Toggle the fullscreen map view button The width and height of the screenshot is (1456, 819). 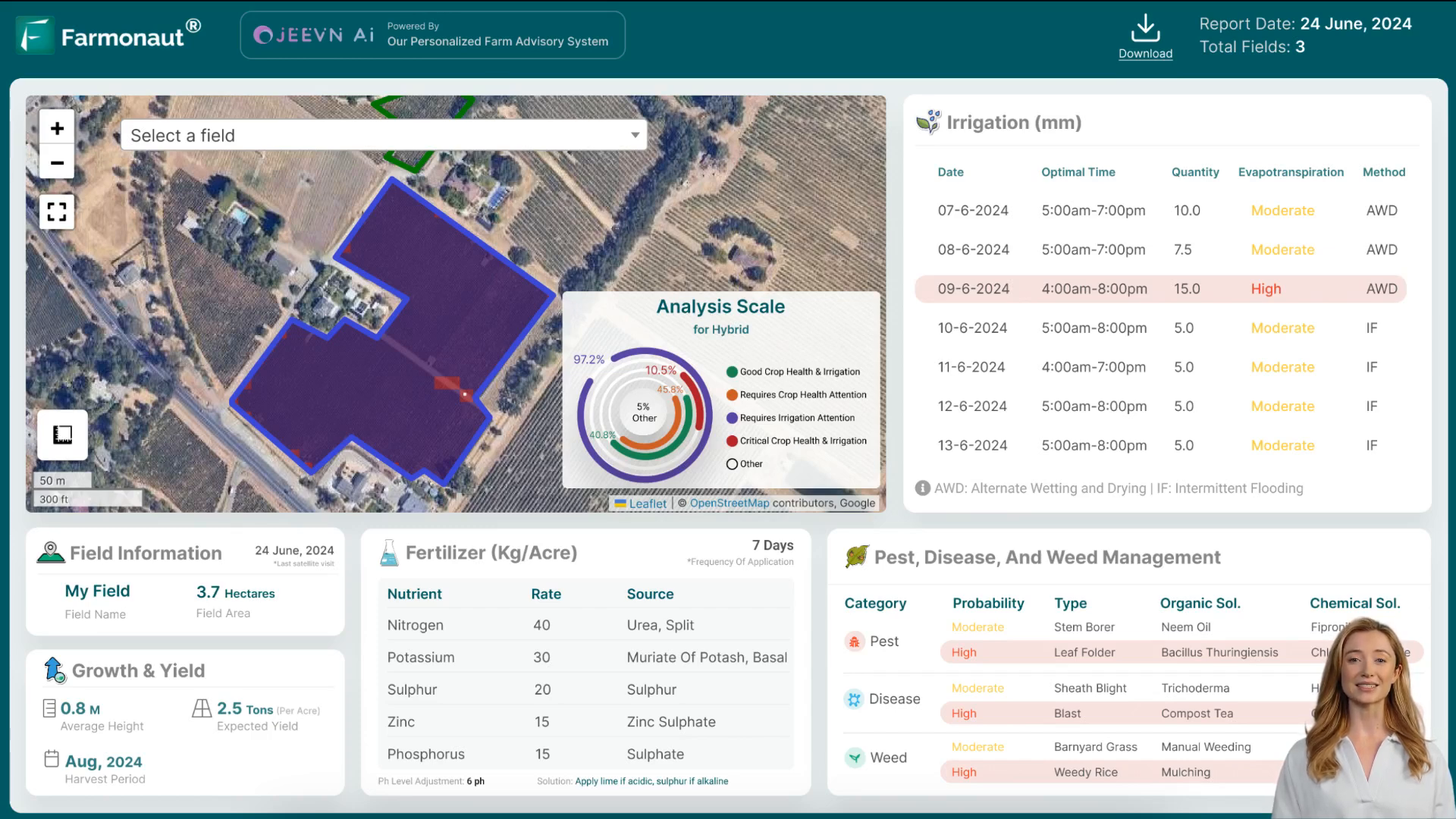[x=57, y=212]
